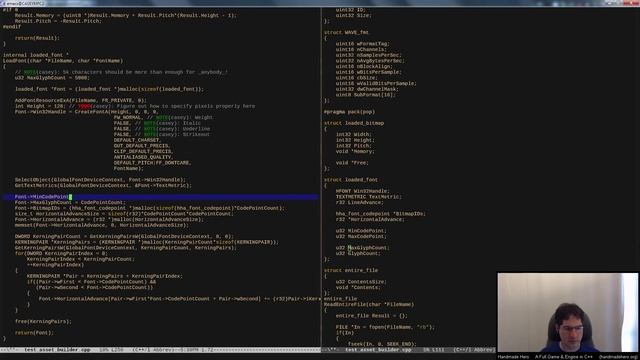Click 'r32 LineAdvance;' field
Viewport: 640px width, 360px height.
pos(360,202)
